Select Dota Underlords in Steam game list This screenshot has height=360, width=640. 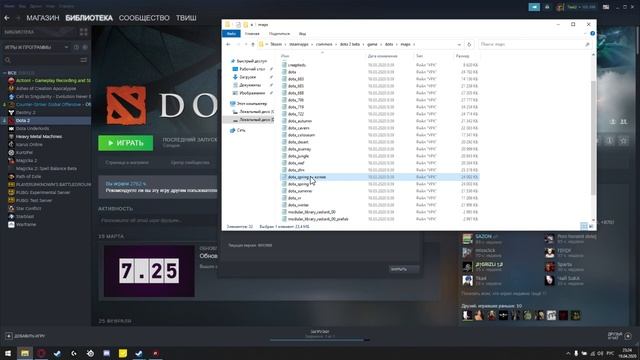pyautogui.click(x=32, y=129)
